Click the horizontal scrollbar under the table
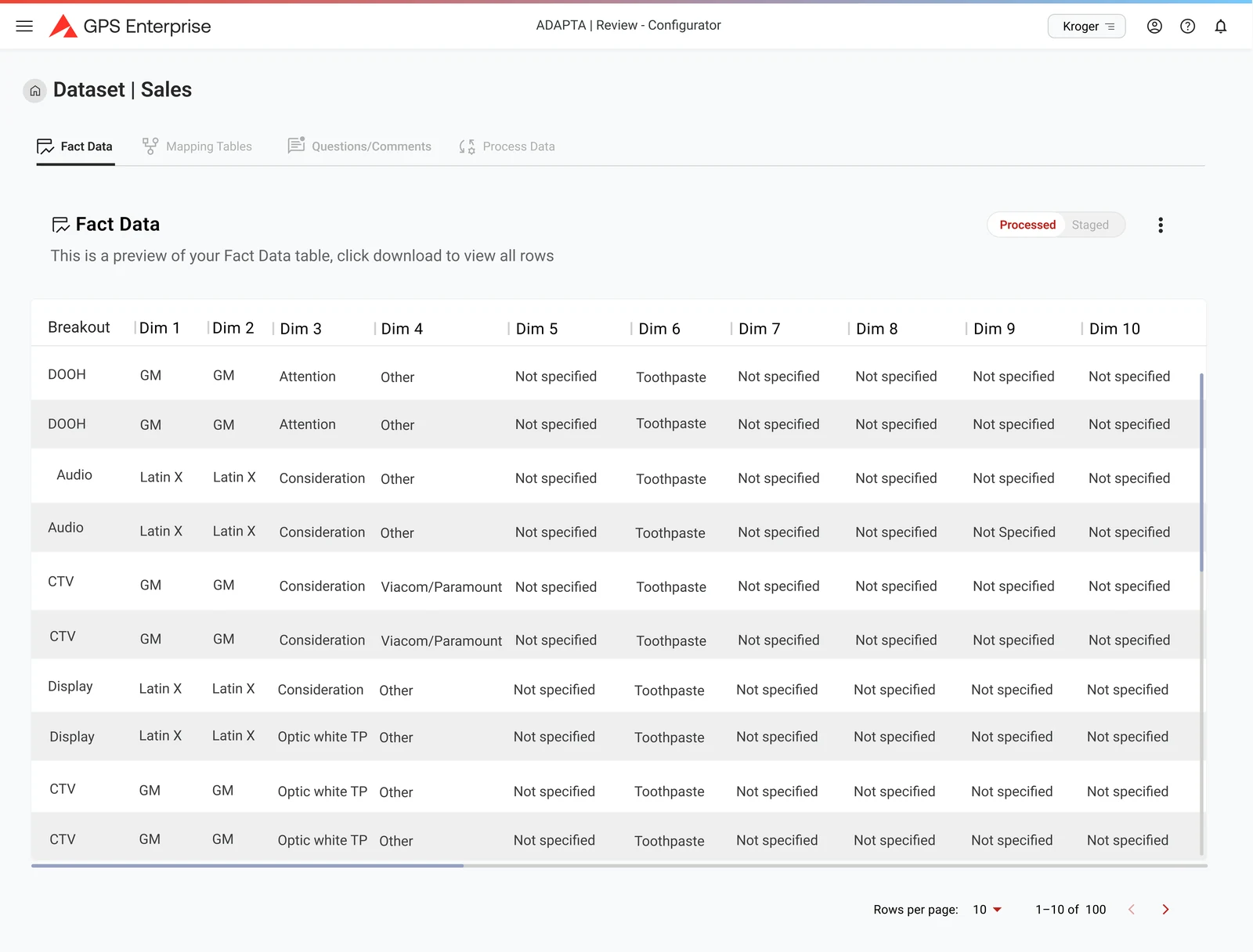 [x=247, y=865]
